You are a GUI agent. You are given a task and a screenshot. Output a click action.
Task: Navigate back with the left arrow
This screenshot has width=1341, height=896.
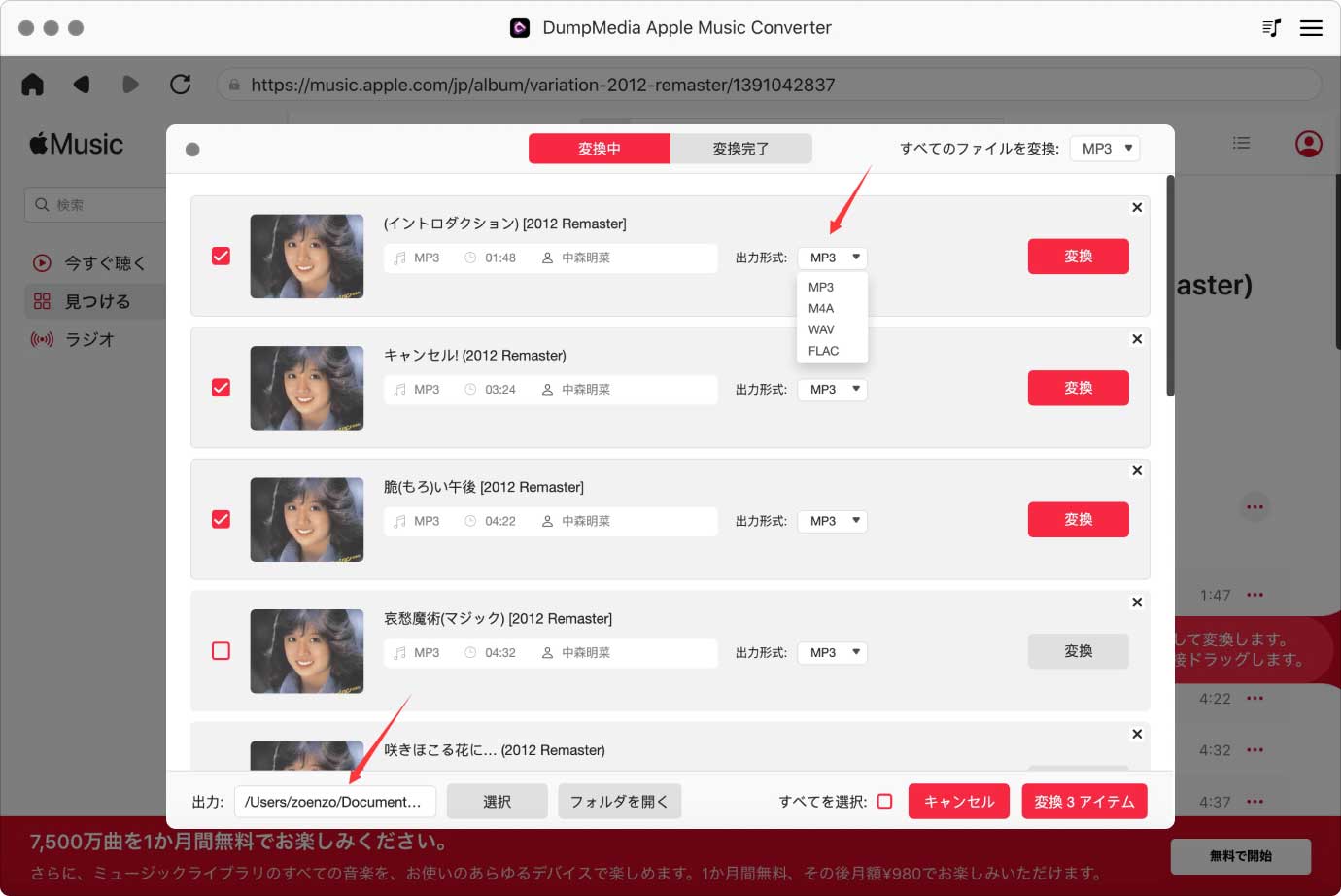point(82,85)
